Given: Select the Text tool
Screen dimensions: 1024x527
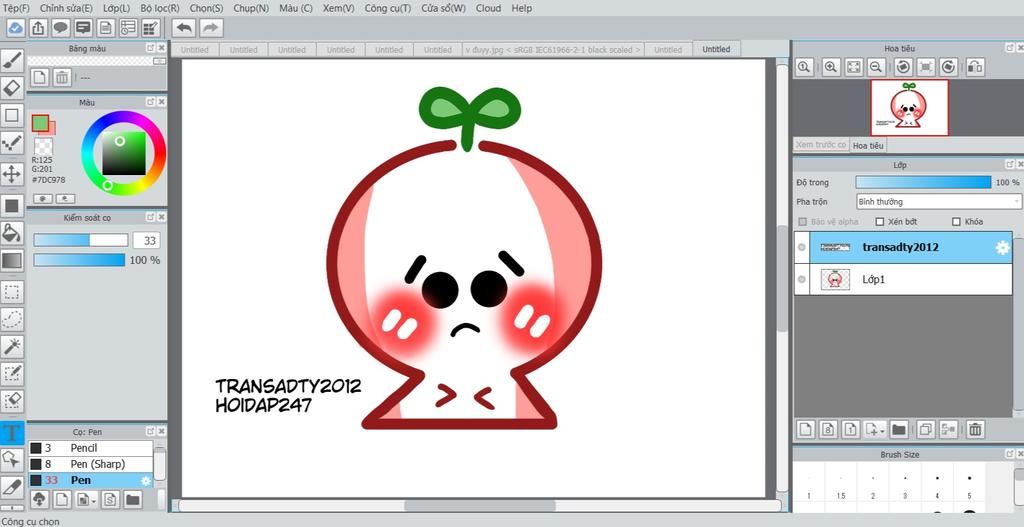Looking at the screenshot, I should (12, 432).
